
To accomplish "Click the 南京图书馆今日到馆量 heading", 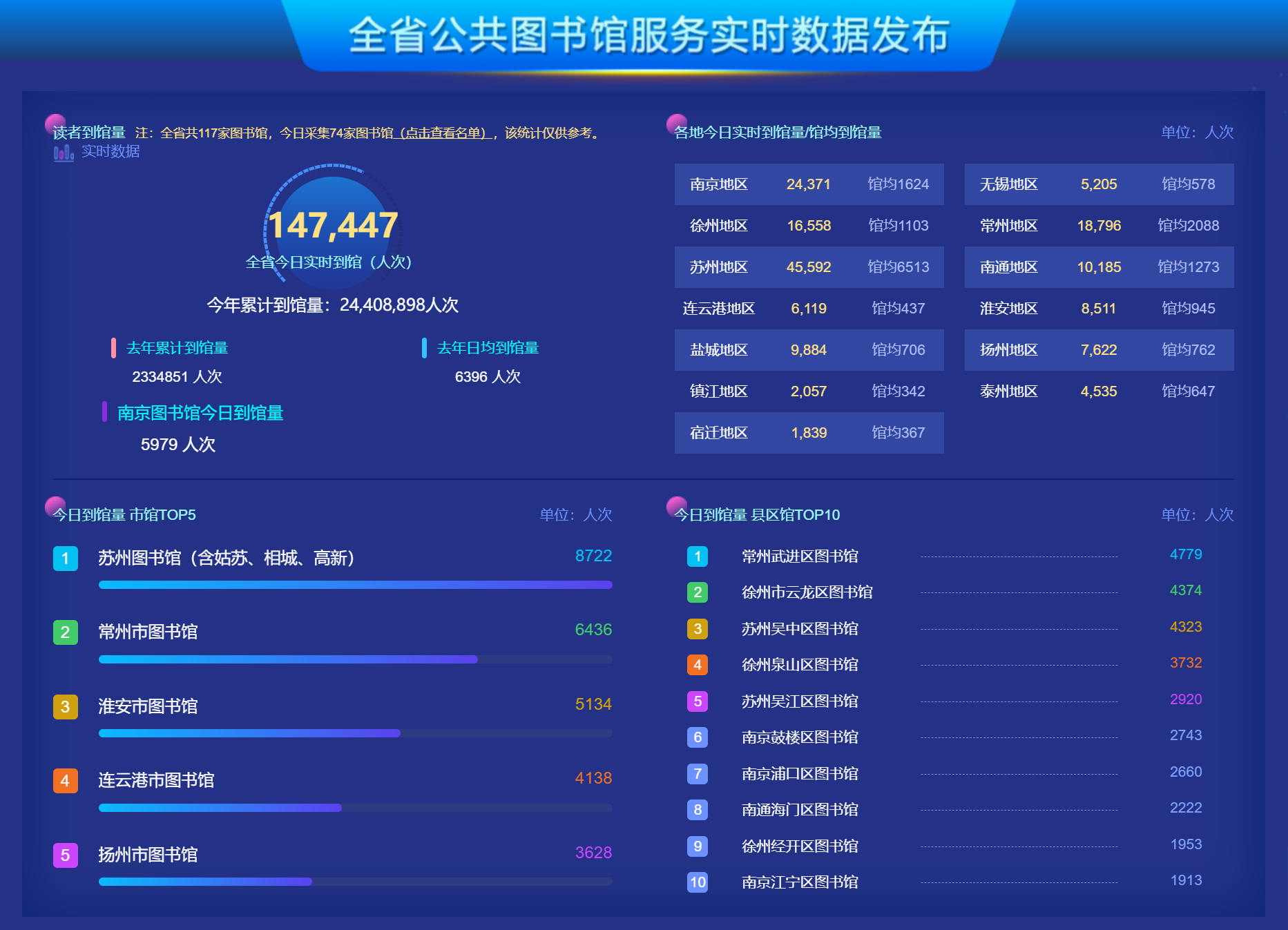I will coord(200,413).
